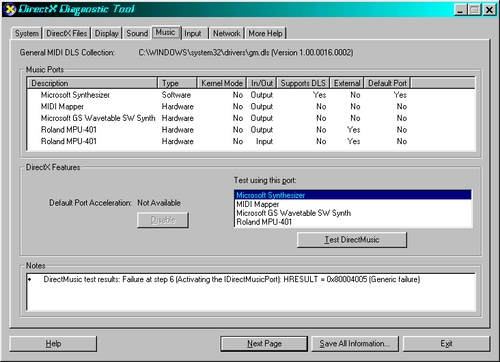
Task: Click the Type column header
Action: 178,83
